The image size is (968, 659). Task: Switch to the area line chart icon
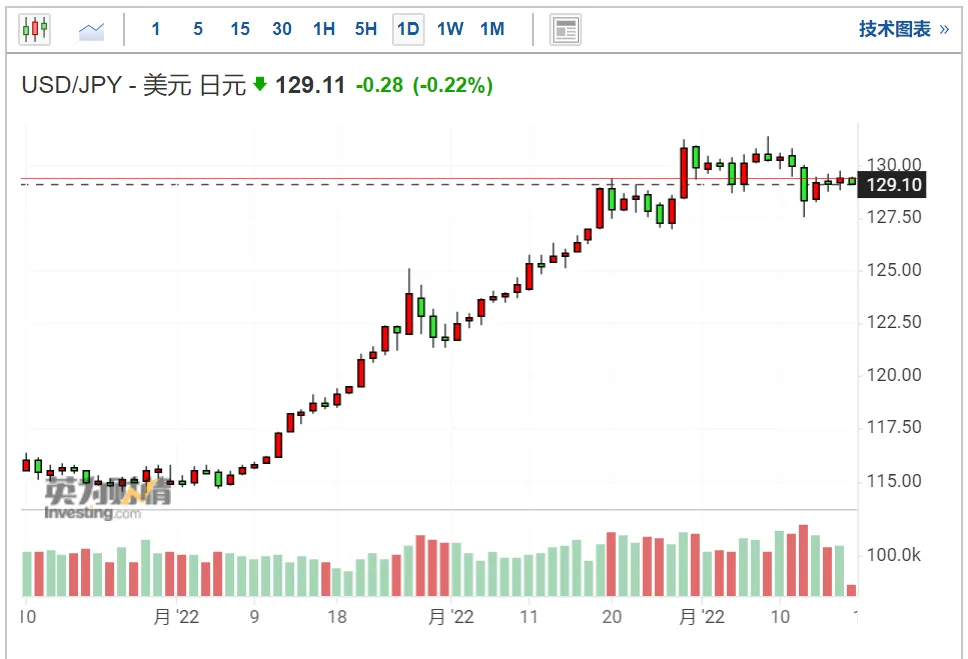pyautogui.click(x=91, y=30)
